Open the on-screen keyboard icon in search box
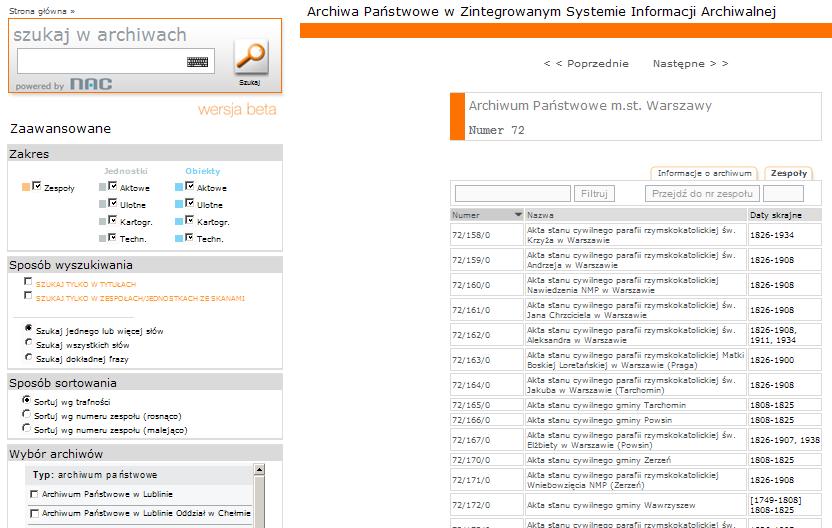The image size is (832, 528). click(x=197, y=62)
